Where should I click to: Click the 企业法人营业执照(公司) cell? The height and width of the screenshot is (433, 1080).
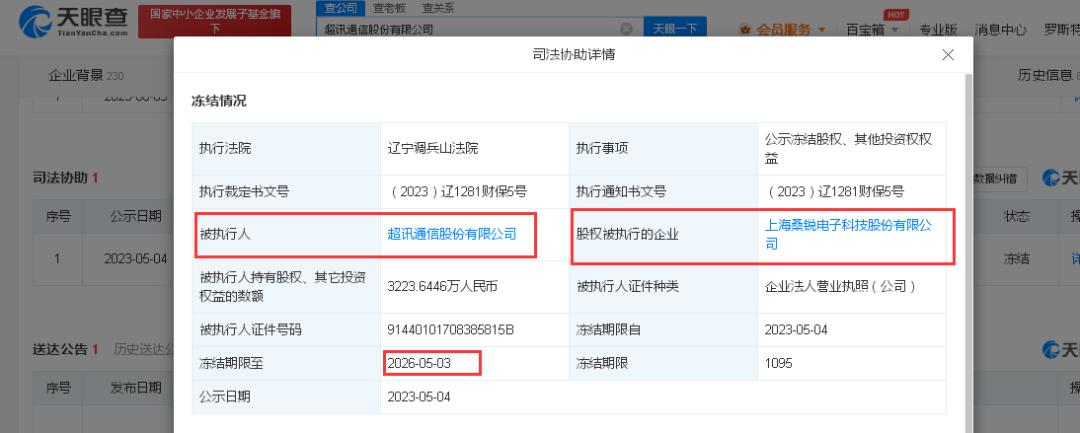tap(852, 287)
